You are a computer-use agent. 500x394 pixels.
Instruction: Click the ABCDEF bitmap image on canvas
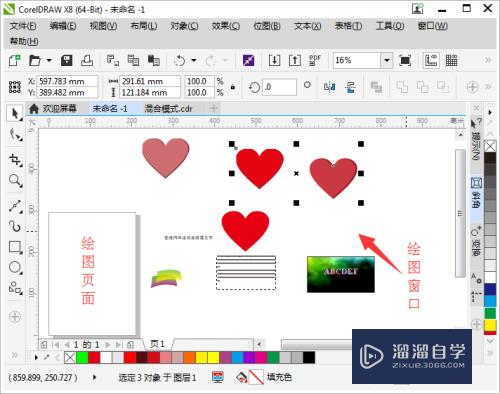click(341, 274)
